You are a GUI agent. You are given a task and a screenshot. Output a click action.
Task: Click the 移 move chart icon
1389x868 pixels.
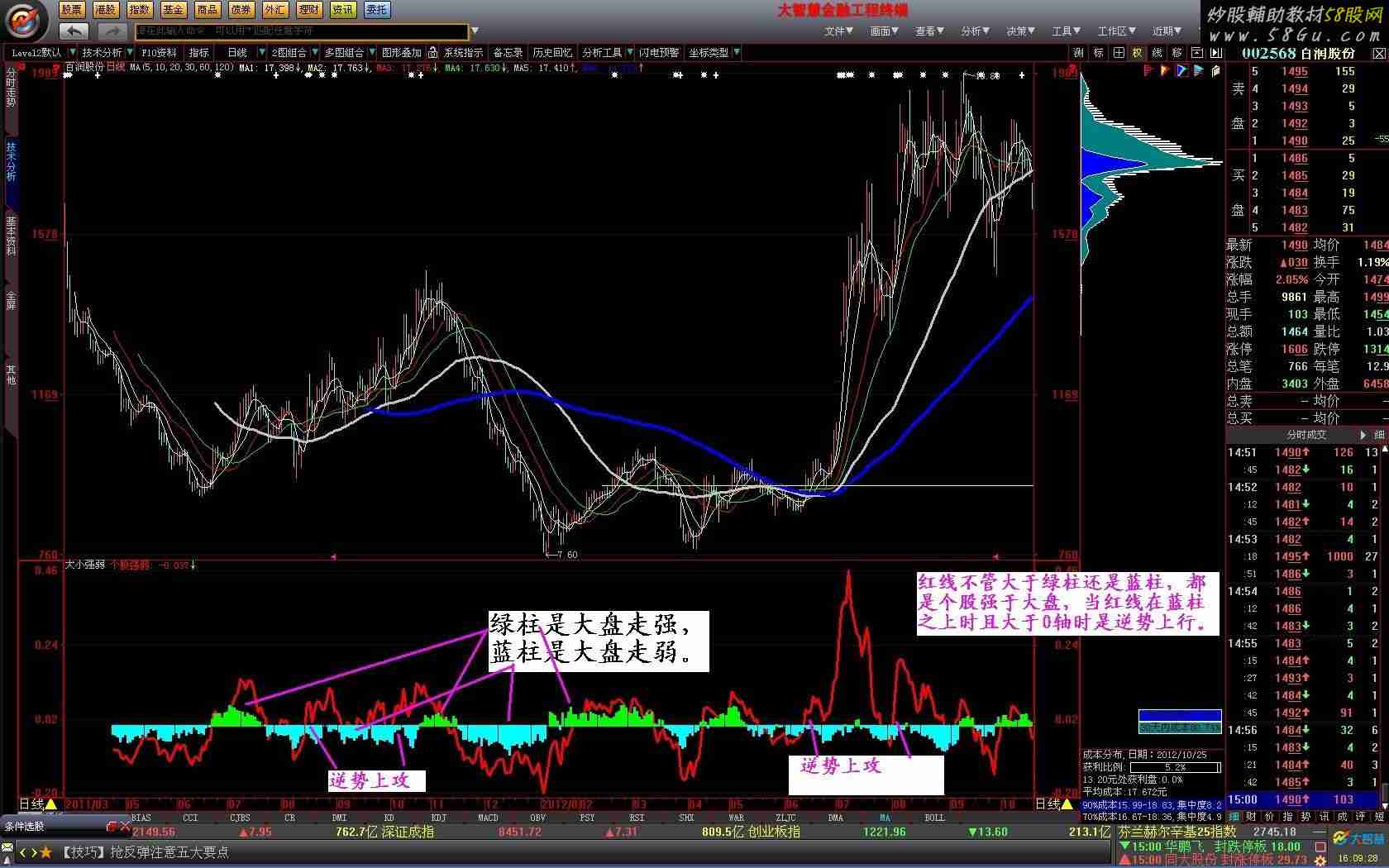(1177, 52)
